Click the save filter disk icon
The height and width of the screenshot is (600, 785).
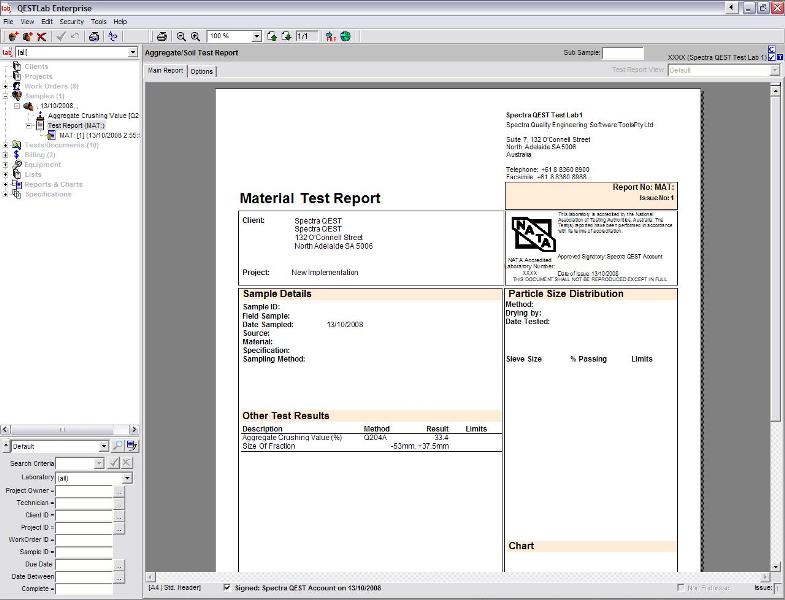tap(131, 446)
